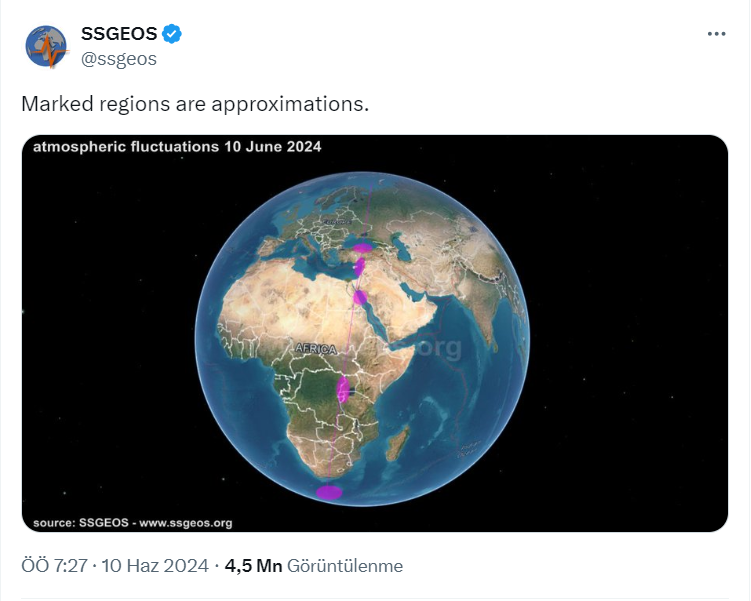Click the 'atmospheric fluctuations 10 June 2024' title
The width and height of the screenshot is (751, 601).
pyautogui.click(x=177, y=147)
